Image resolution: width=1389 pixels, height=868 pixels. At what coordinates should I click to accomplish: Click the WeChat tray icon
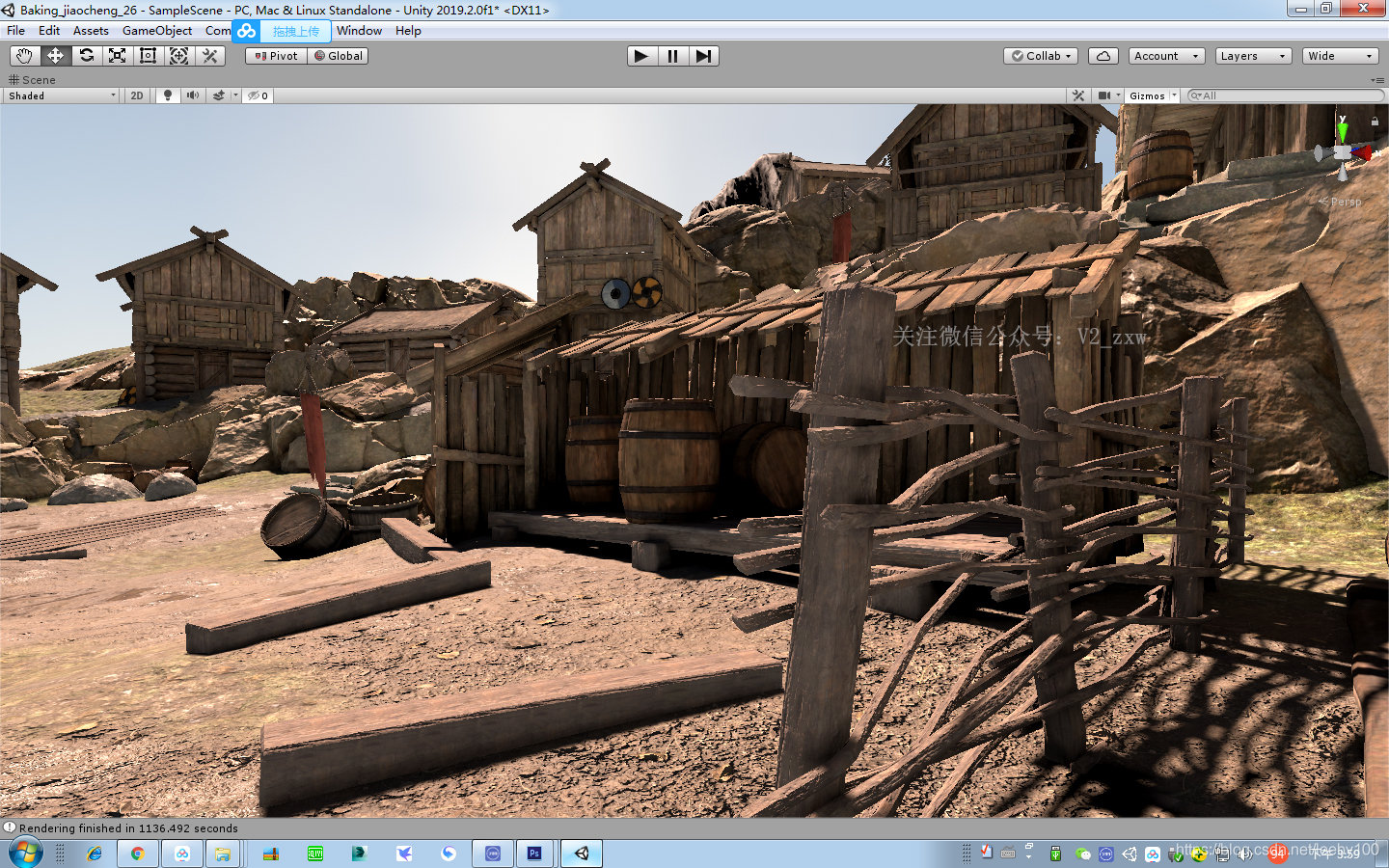pos(1082,854)
